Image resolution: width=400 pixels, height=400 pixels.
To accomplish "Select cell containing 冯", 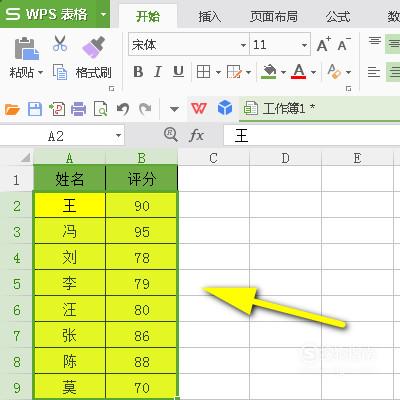I will (70, 231).
